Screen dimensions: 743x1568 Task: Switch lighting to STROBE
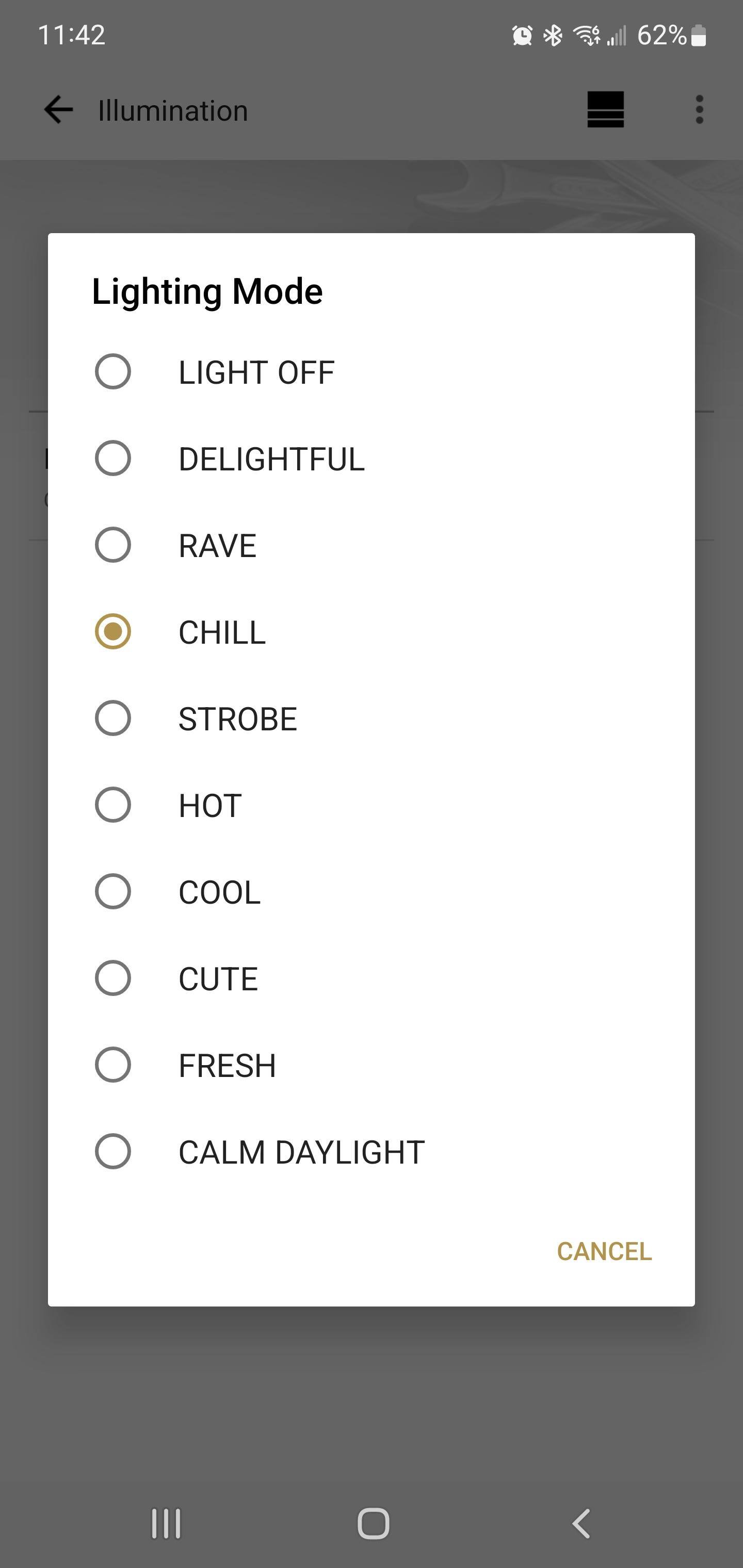coord(114,718)
